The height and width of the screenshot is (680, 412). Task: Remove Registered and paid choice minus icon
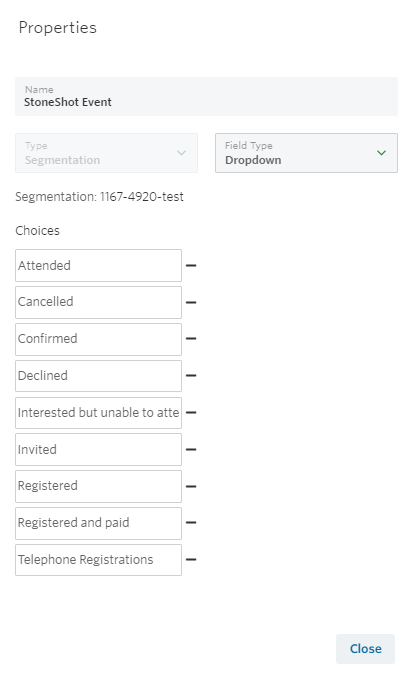point(191,523)
